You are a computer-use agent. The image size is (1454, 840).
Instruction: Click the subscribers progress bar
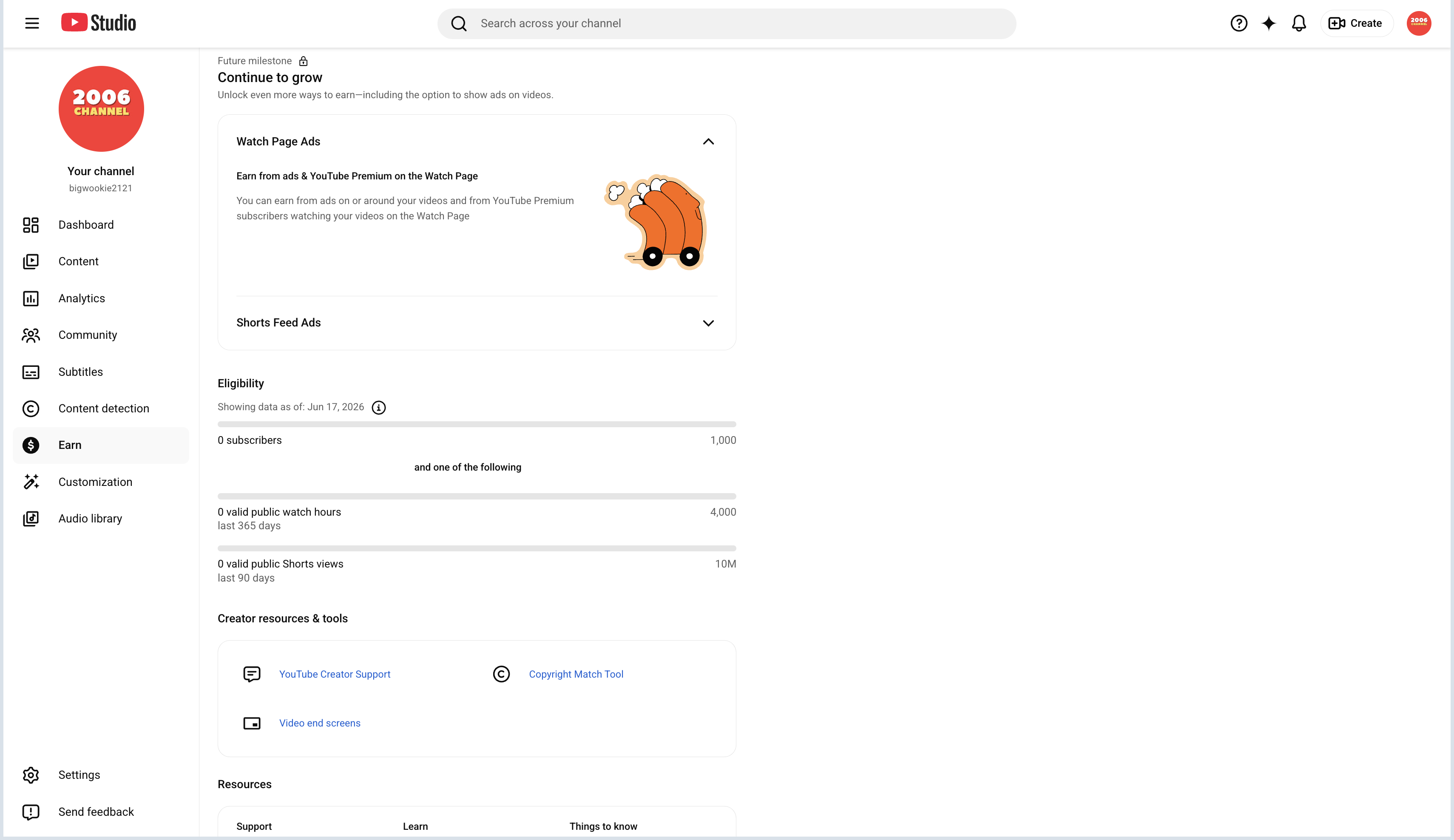[x=477, y=425]
